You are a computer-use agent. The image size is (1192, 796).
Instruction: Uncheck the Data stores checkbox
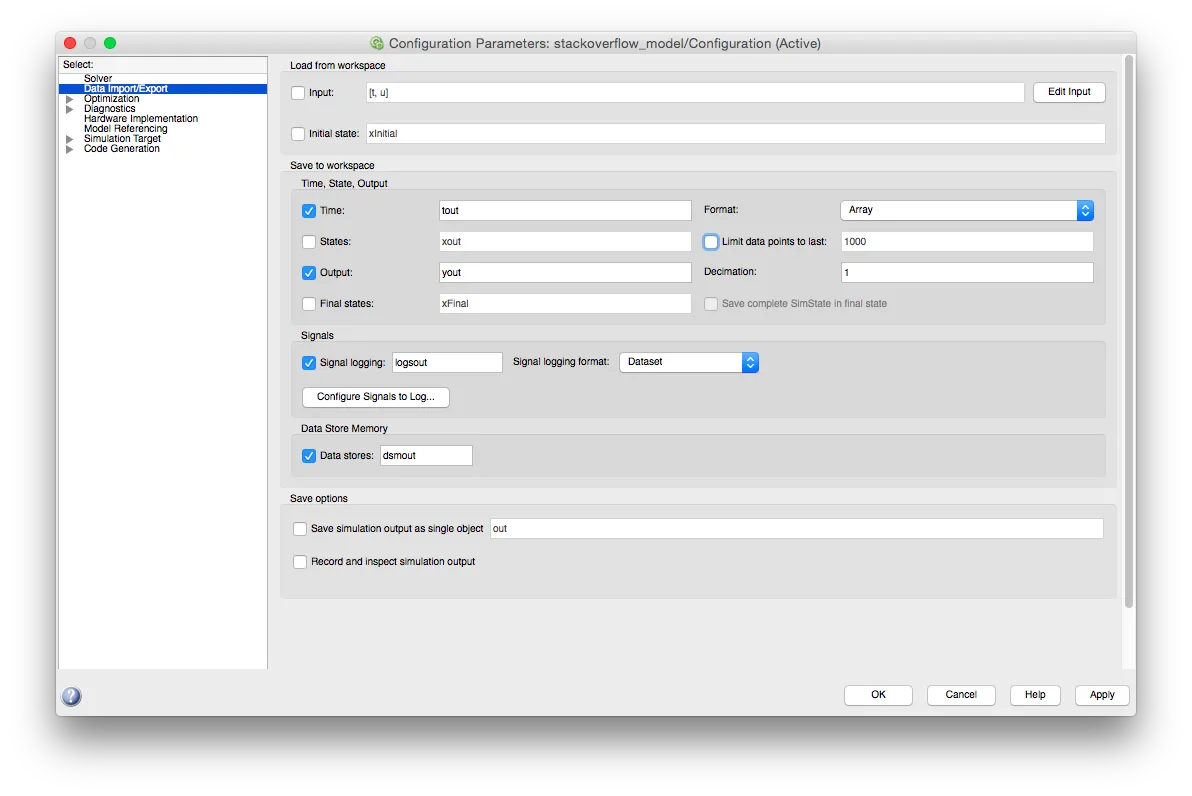pos(309,456)
